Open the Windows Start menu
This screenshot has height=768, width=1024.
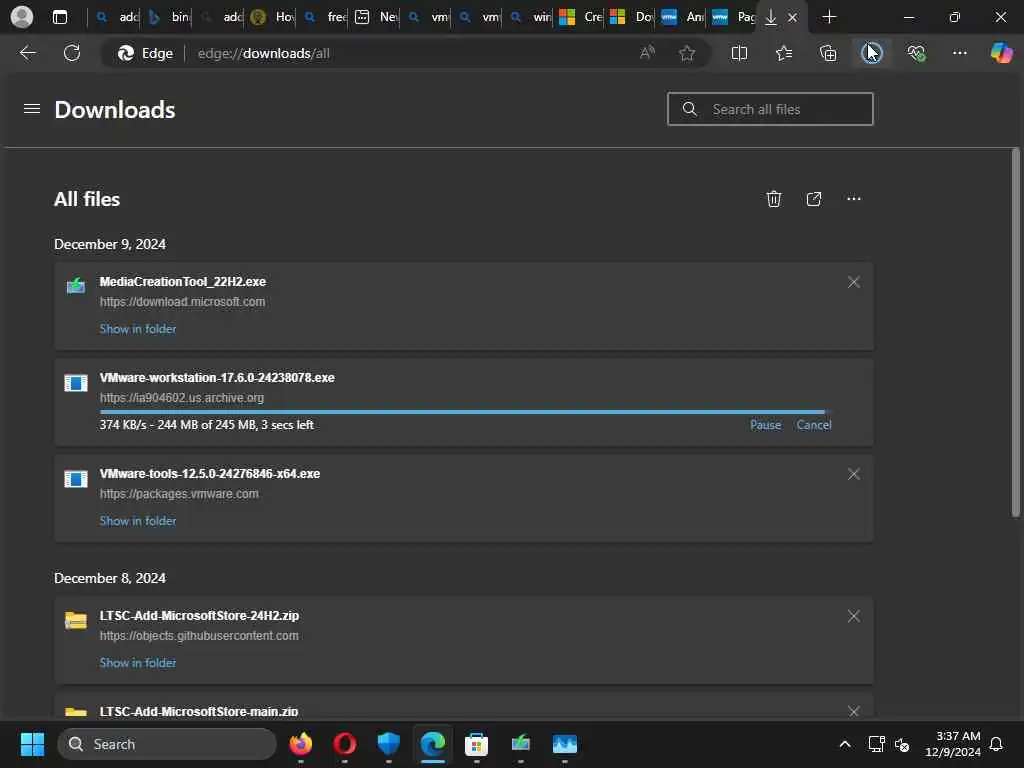(x=33, y=744)
